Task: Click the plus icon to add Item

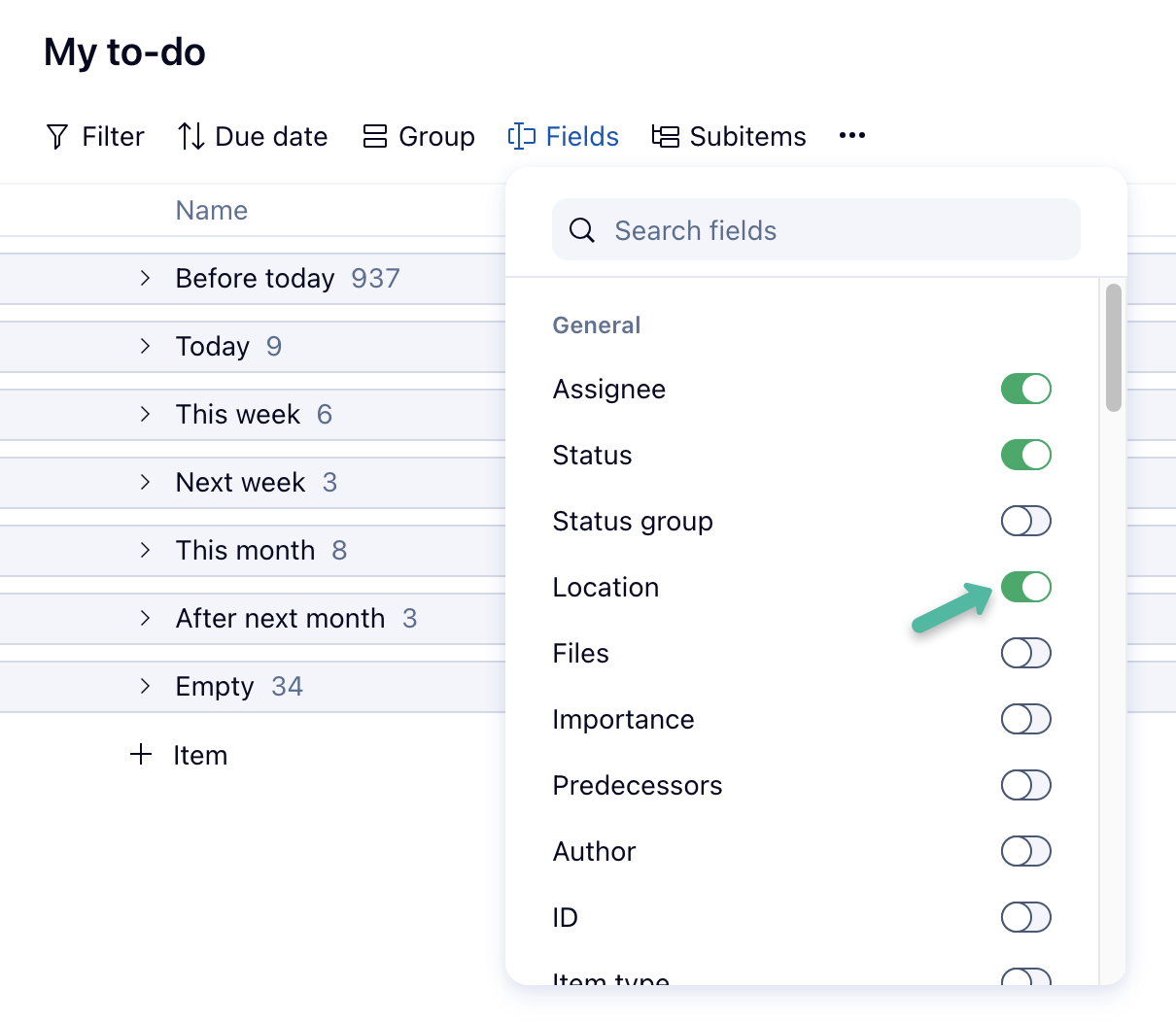Action: 142,755
